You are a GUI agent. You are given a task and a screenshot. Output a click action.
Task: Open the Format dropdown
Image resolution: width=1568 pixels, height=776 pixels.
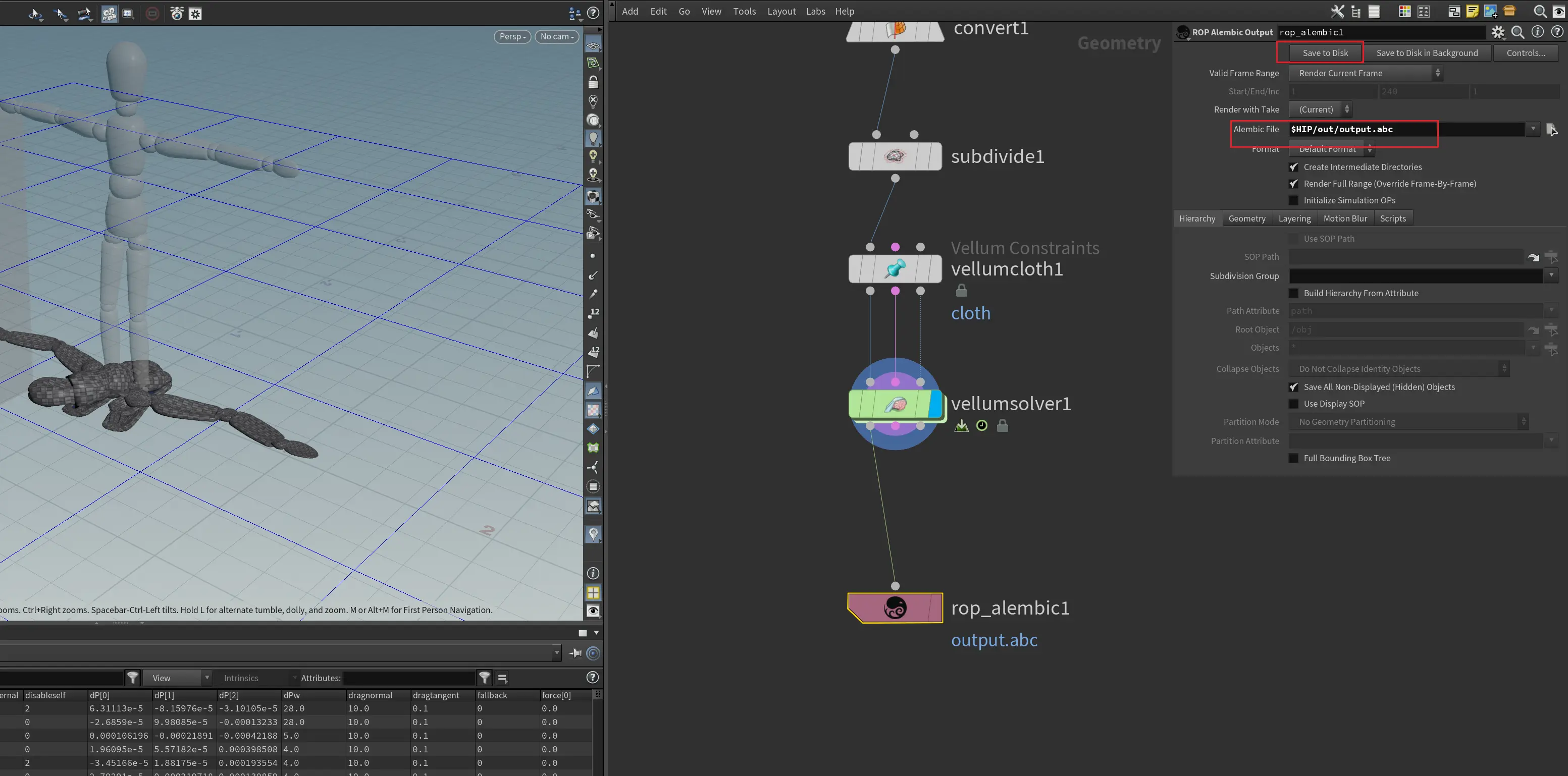1331,148
